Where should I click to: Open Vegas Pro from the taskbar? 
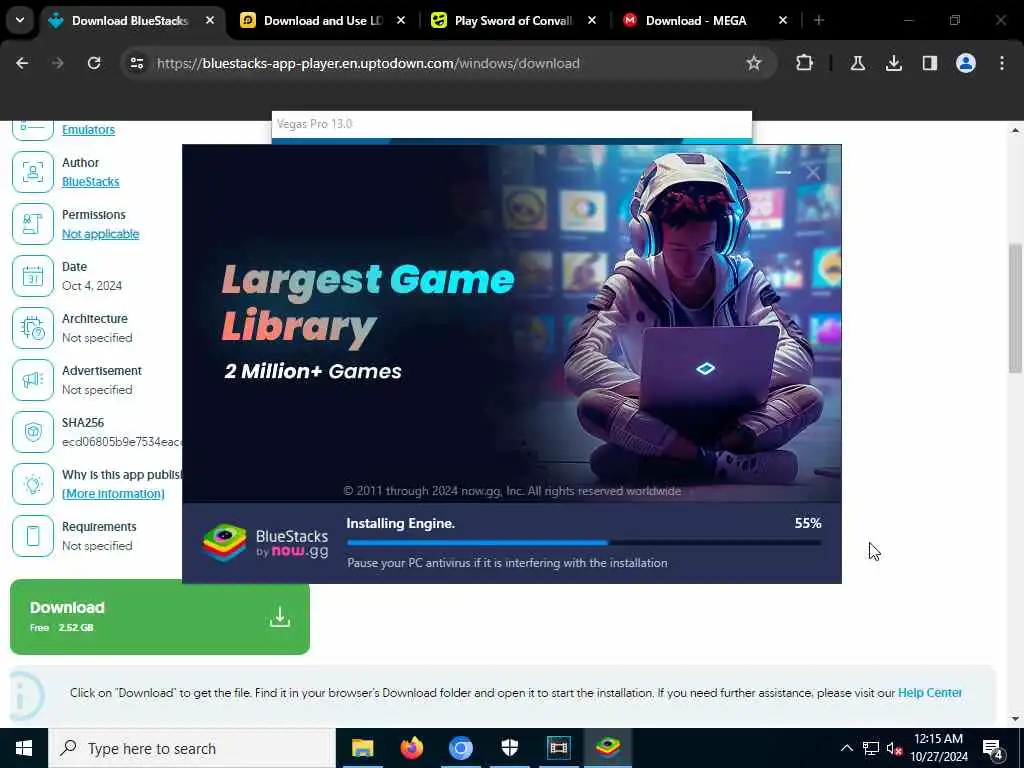pos(558,748)
